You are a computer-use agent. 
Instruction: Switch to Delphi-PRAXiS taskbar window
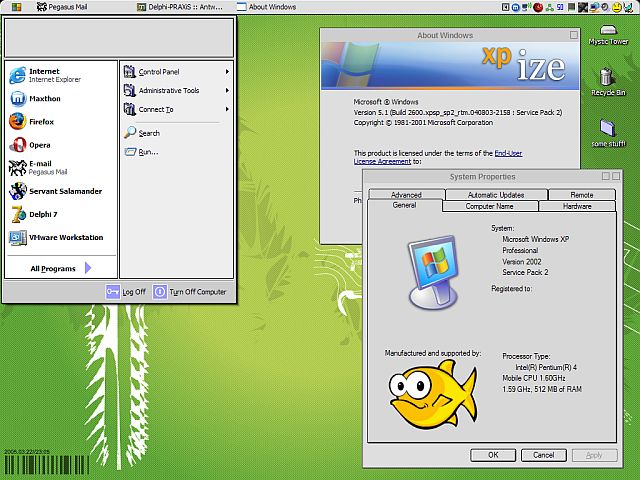tap(180, 7)
